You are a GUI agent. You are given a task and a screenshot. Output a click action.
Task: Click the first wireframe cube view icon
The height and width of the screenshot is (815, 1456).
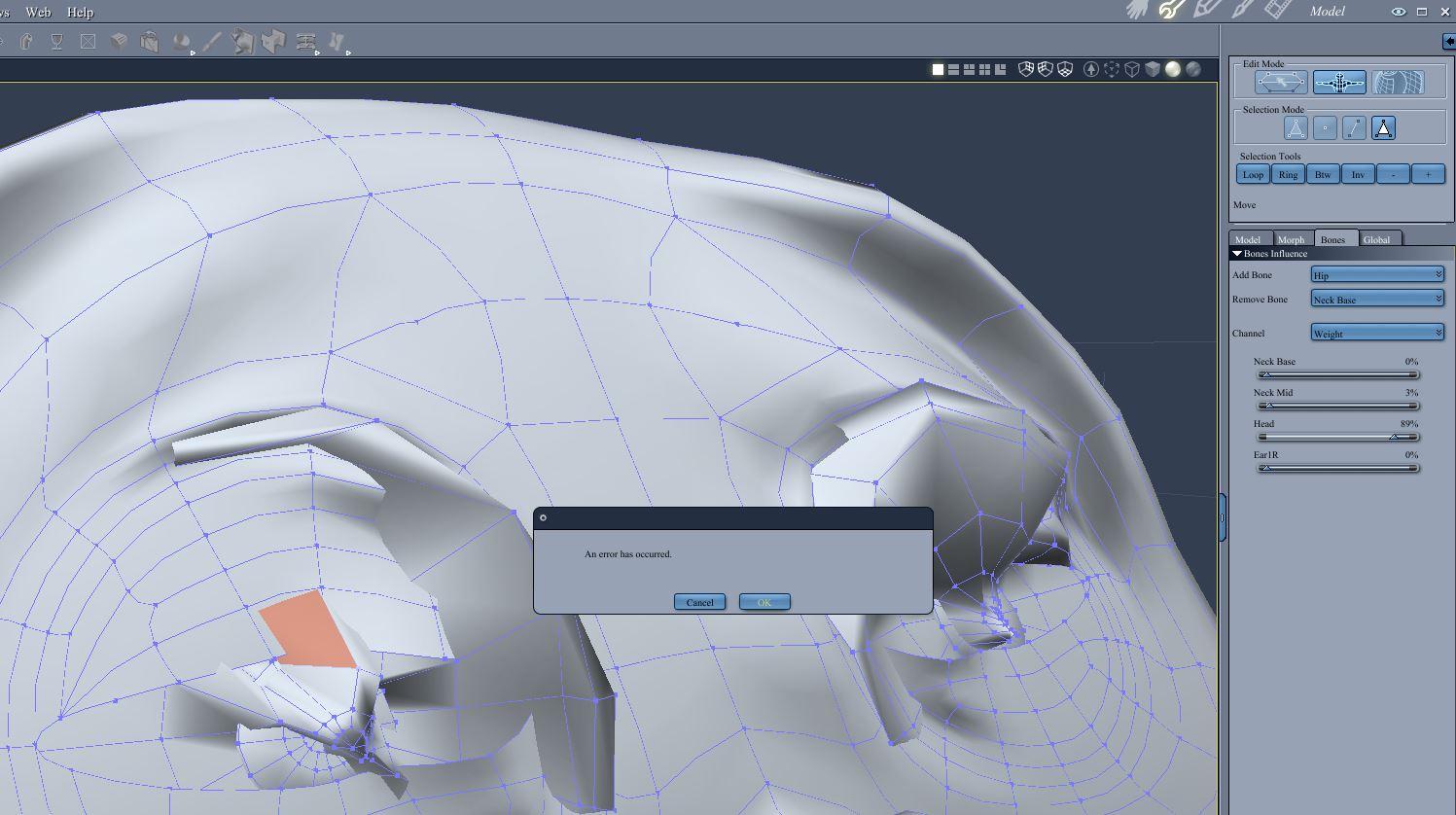coord(1025,69)
